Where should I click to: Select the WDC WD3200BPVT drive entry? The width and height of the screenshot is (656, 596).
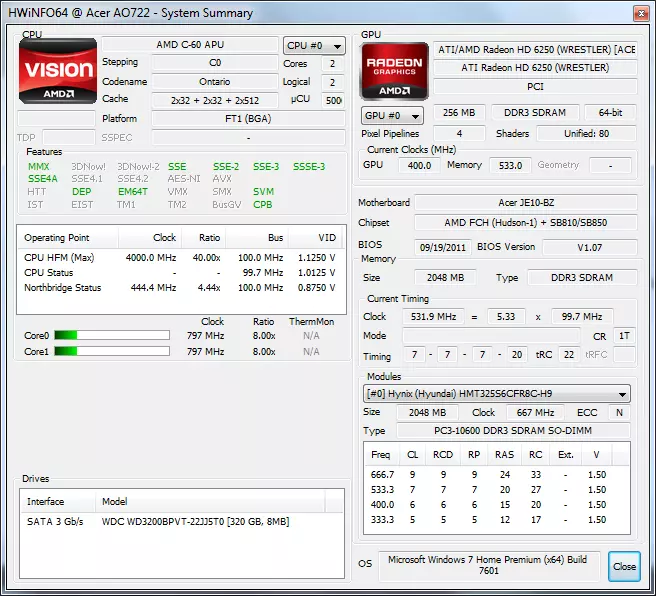click(182, 522)
